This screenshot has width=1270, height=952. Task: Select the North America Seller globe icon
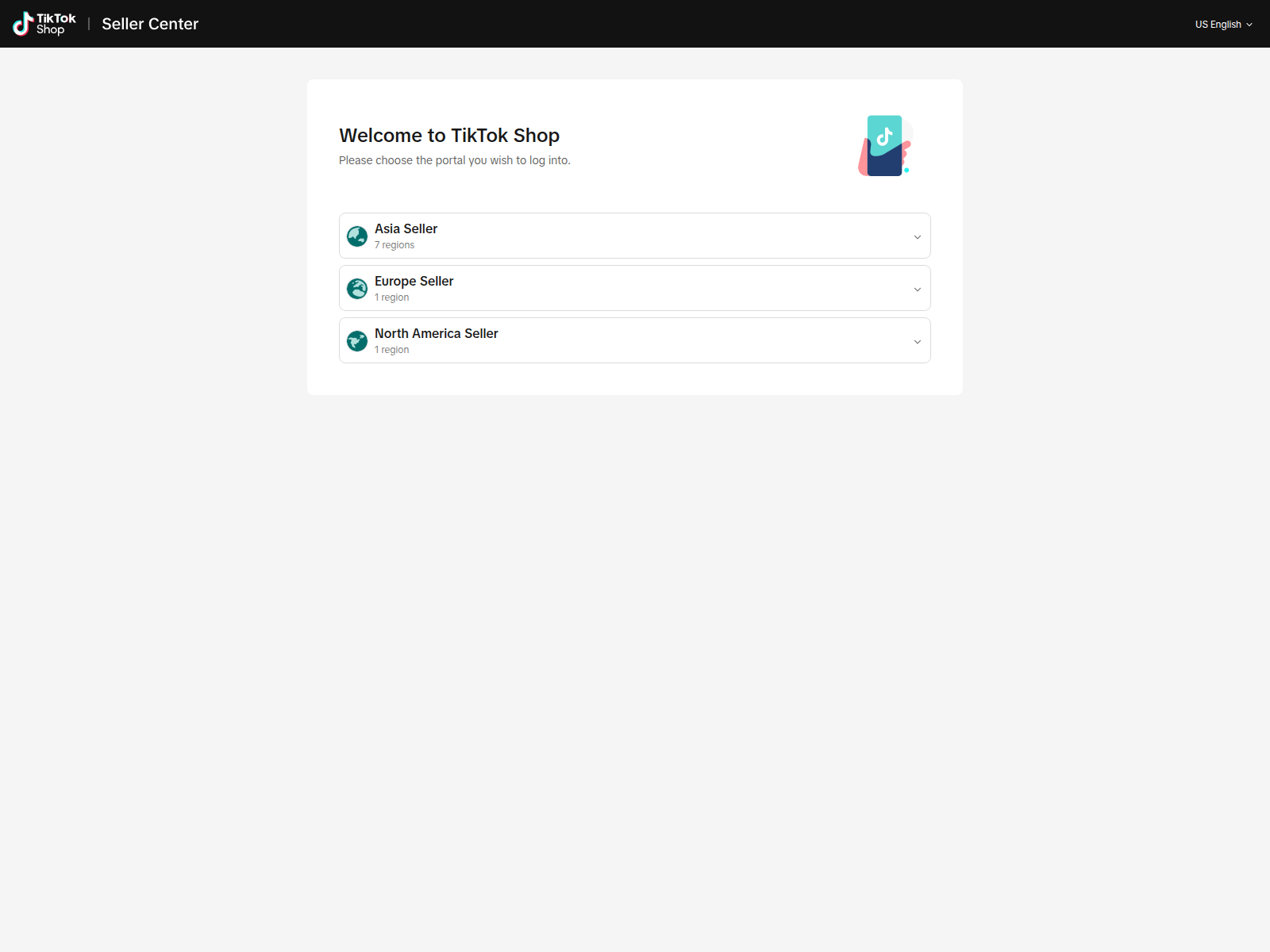[x=356, y=340]
